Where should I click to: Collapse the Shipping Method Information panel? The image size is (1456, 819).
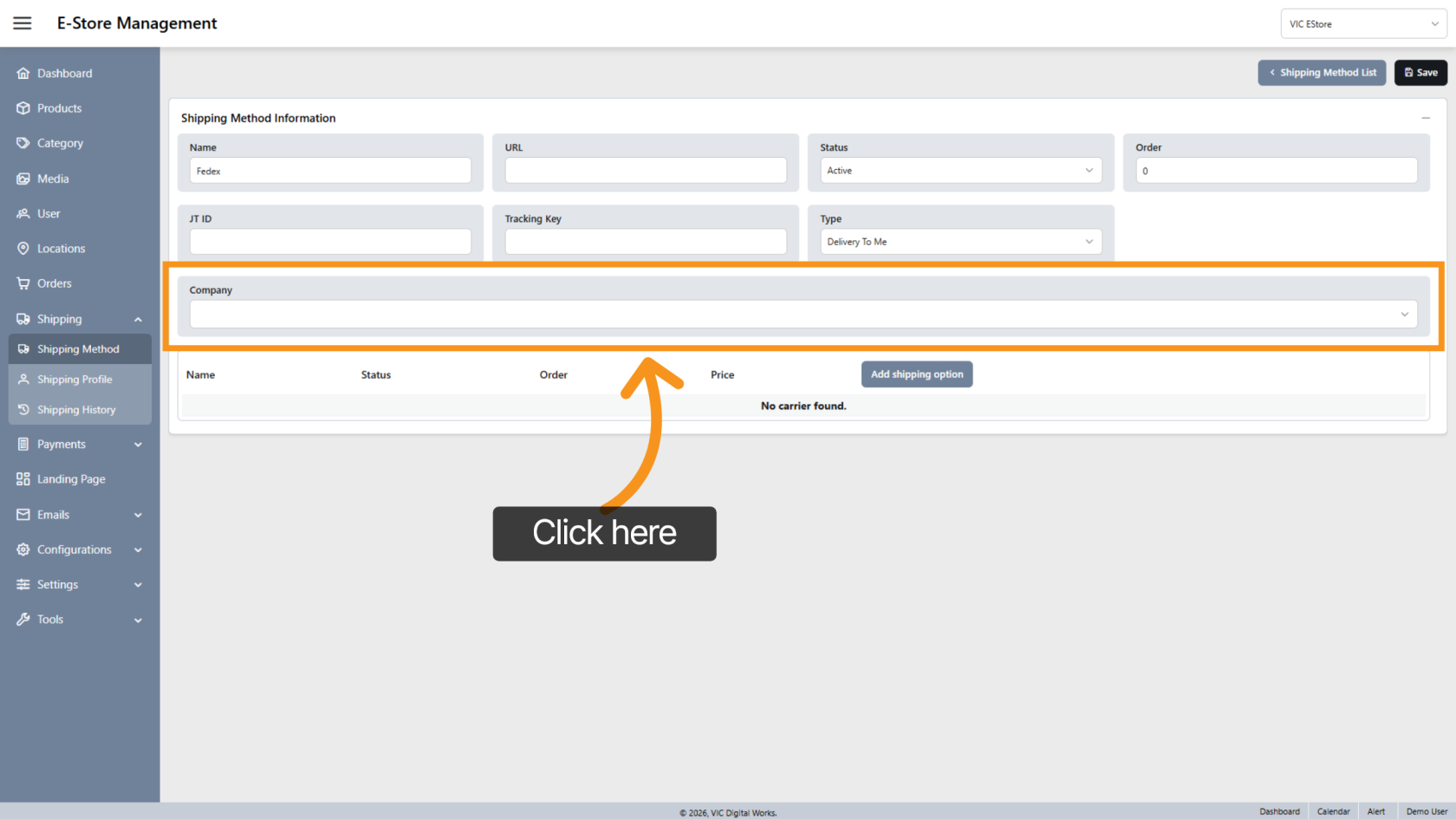[1425, 118]
